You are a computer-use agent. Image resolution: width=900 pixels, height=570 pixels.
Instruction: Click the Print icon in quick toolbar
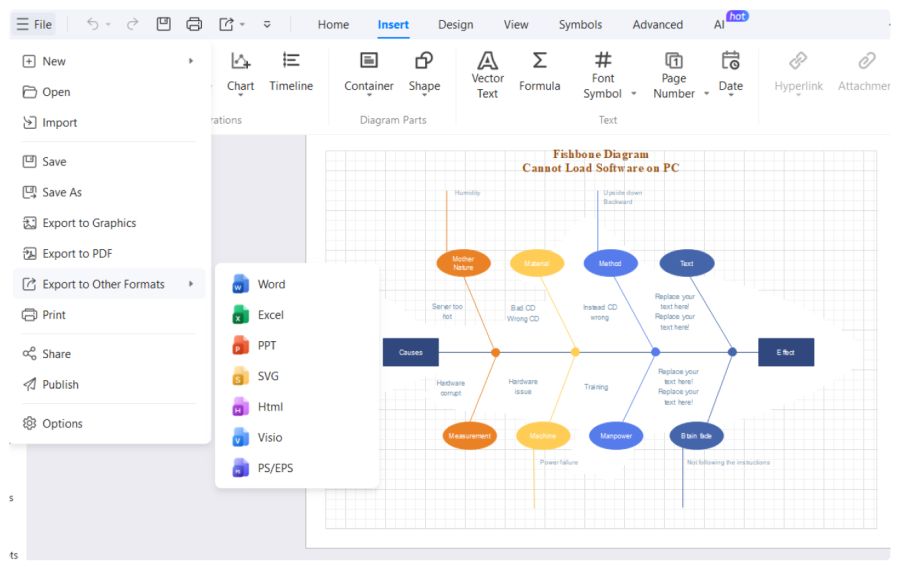coord(194,24)
